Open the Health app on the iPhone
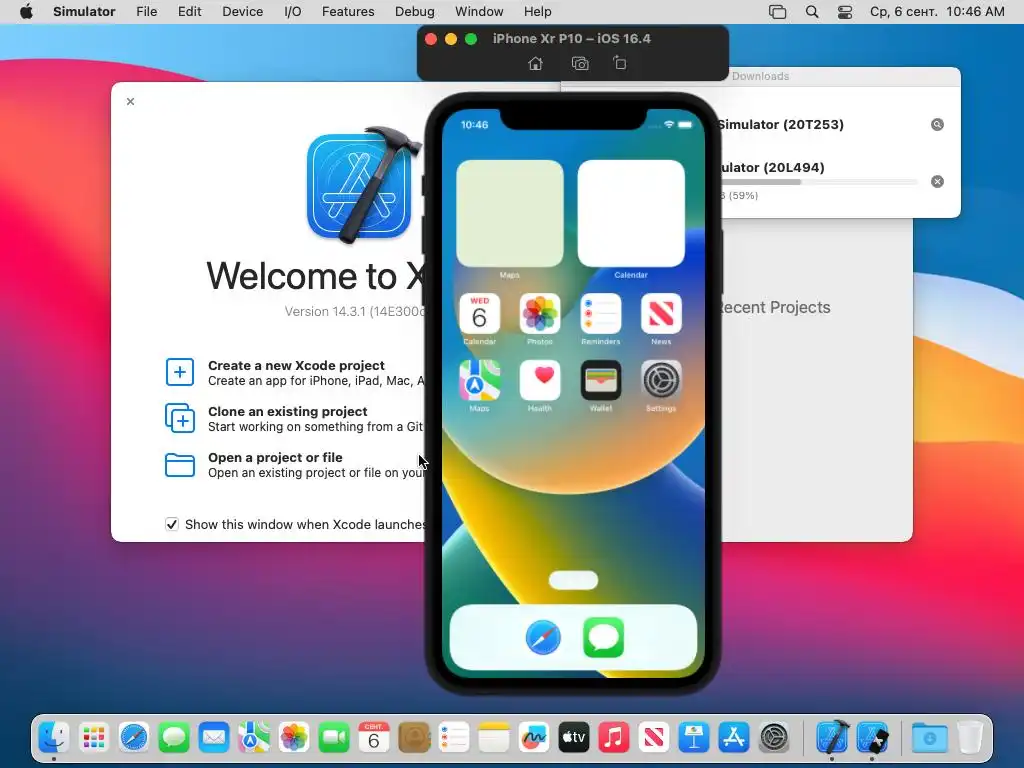Screen dimensions: 1024x768 (x=539, y=380)
